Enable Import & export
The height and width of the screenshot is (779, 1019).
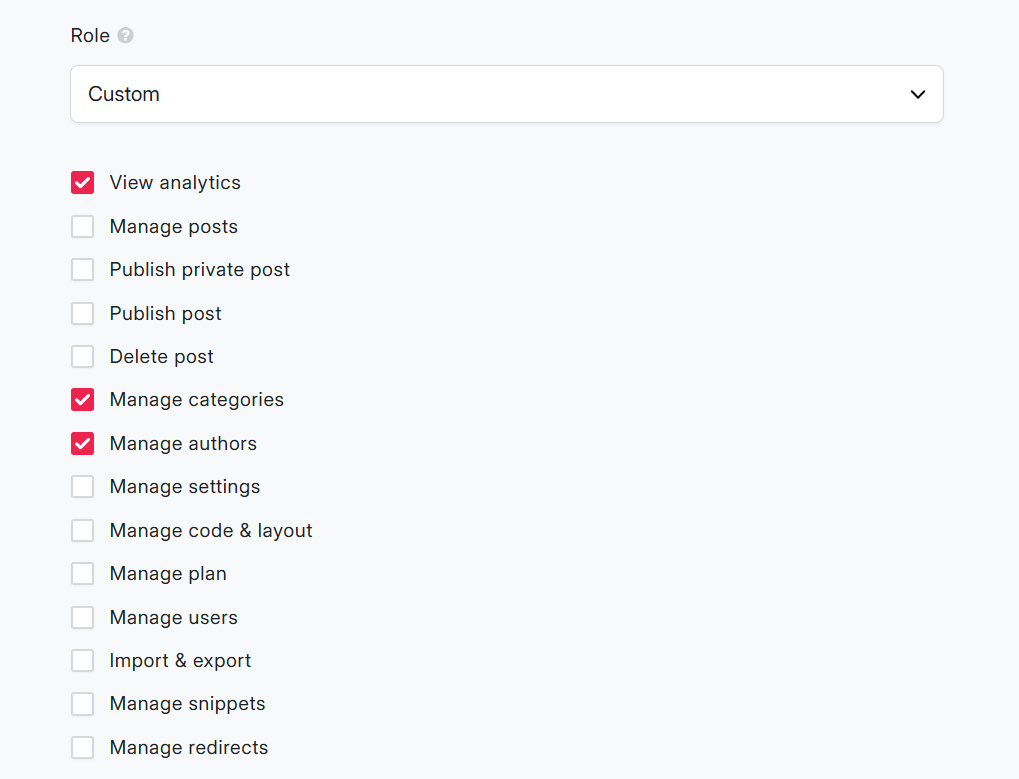82,660
